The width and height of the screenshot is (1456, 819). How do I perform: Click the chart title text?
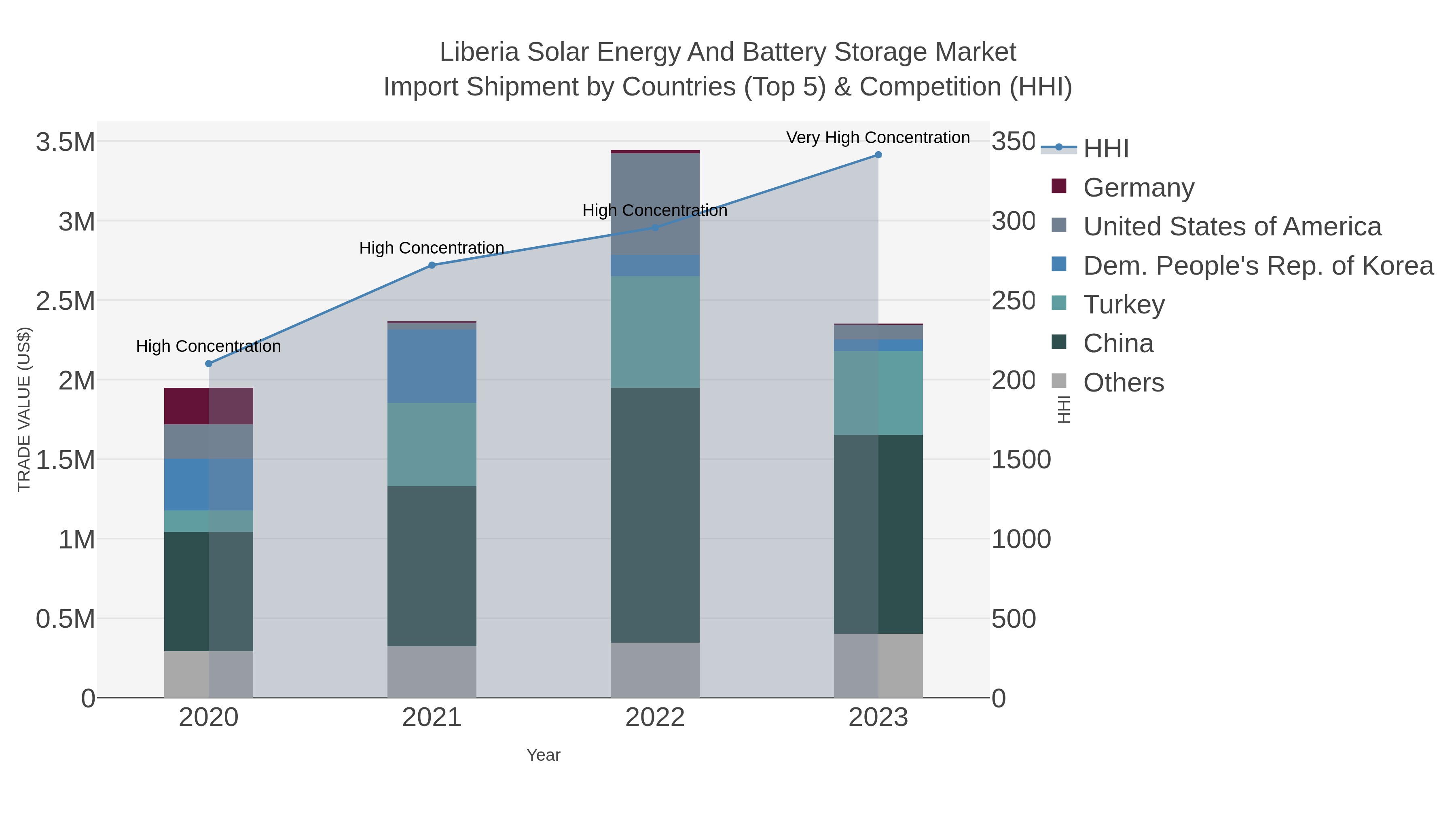(728, 70)
